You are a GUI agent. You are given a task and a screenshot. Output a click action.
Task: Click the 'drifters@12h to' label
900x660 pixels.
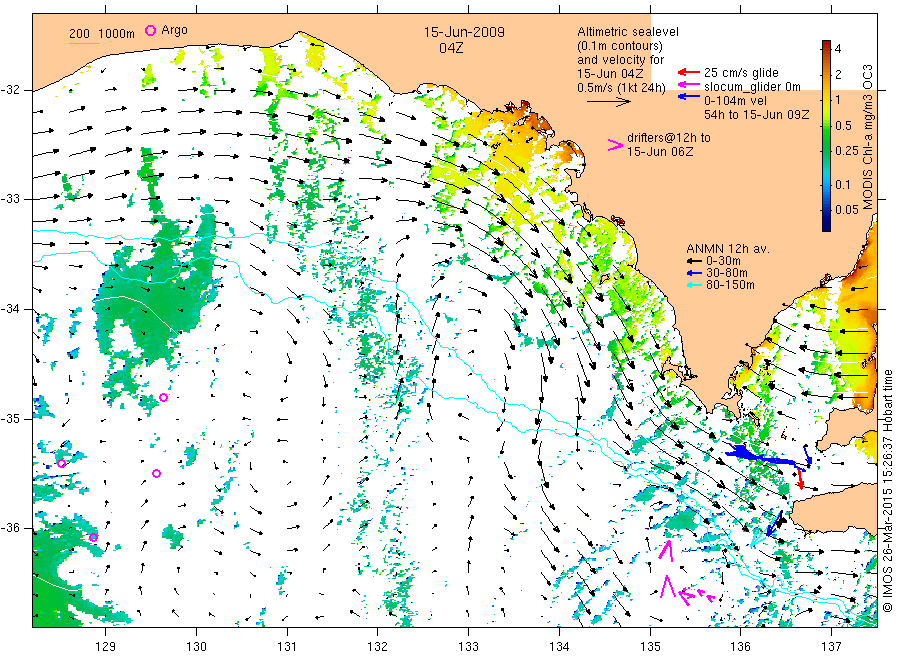click(x=669, y=138)
